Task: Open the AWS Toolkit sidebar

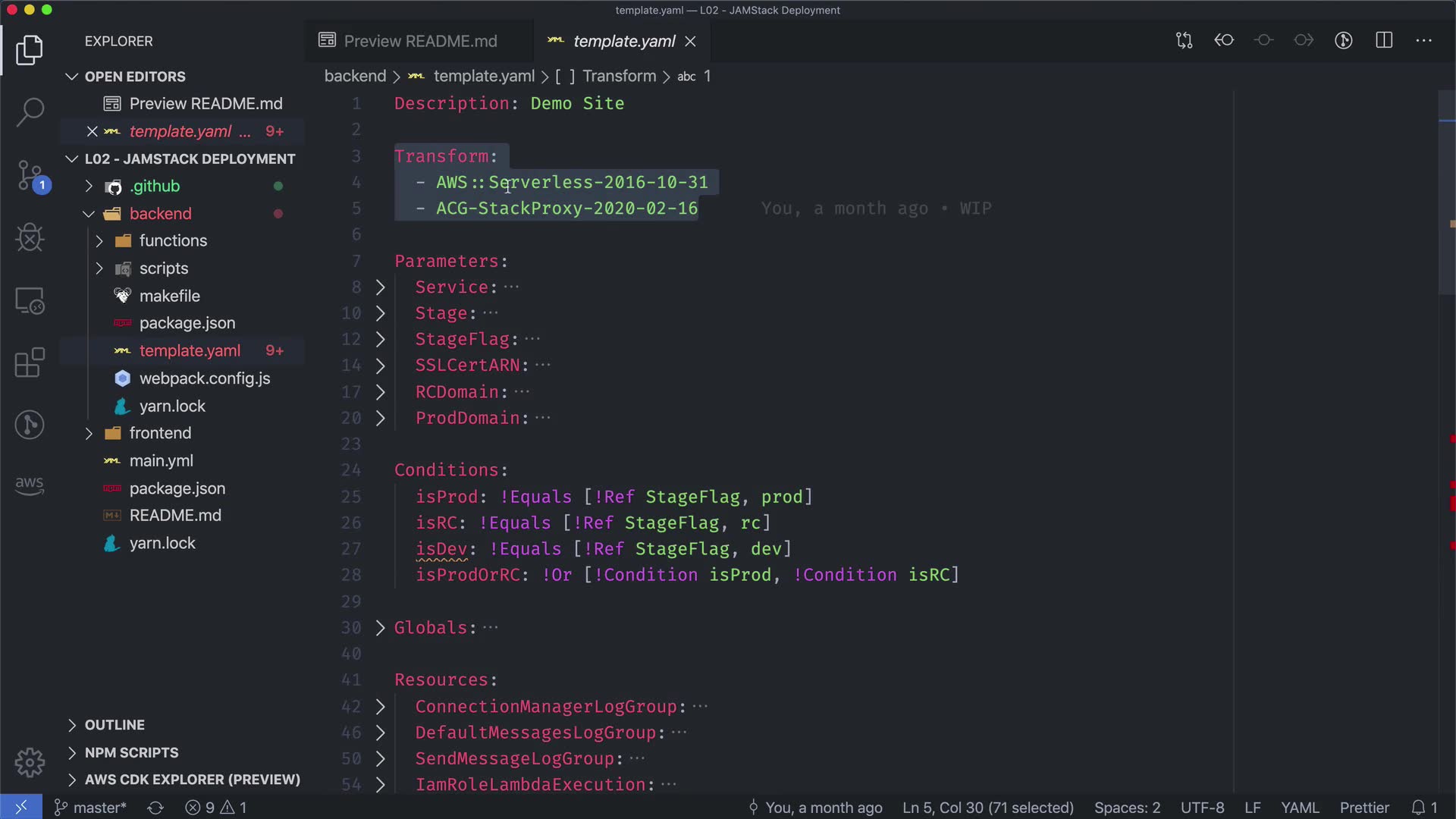Action: point(30,485)
